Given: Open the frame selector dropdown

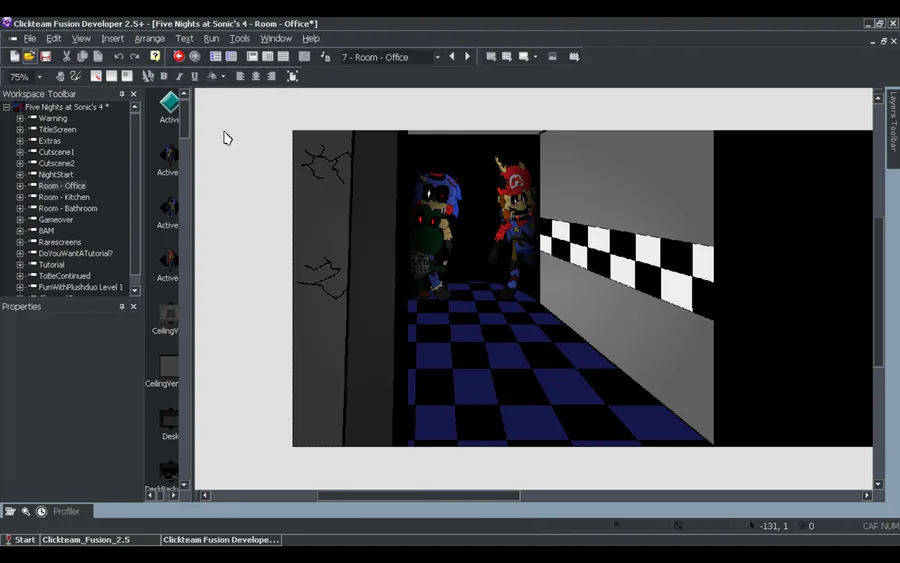Looking at the screenshot, I should (x=437, y=57).
